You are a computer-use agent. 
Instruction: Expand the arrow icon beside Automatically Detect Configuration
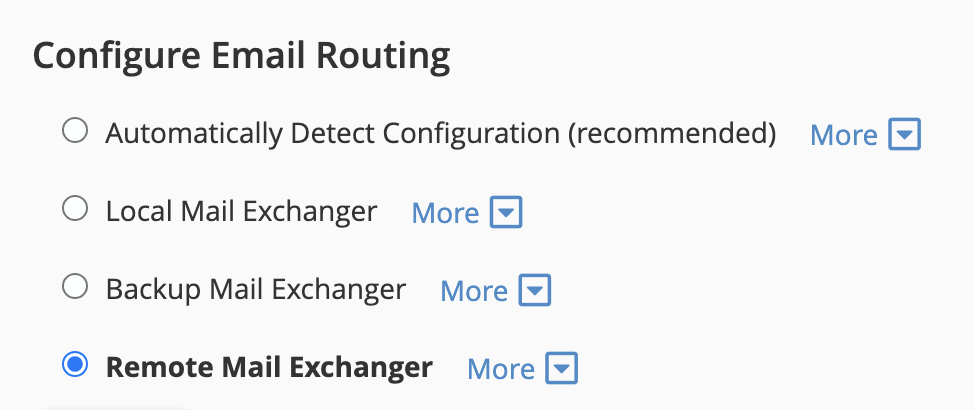tap(904, 135)
